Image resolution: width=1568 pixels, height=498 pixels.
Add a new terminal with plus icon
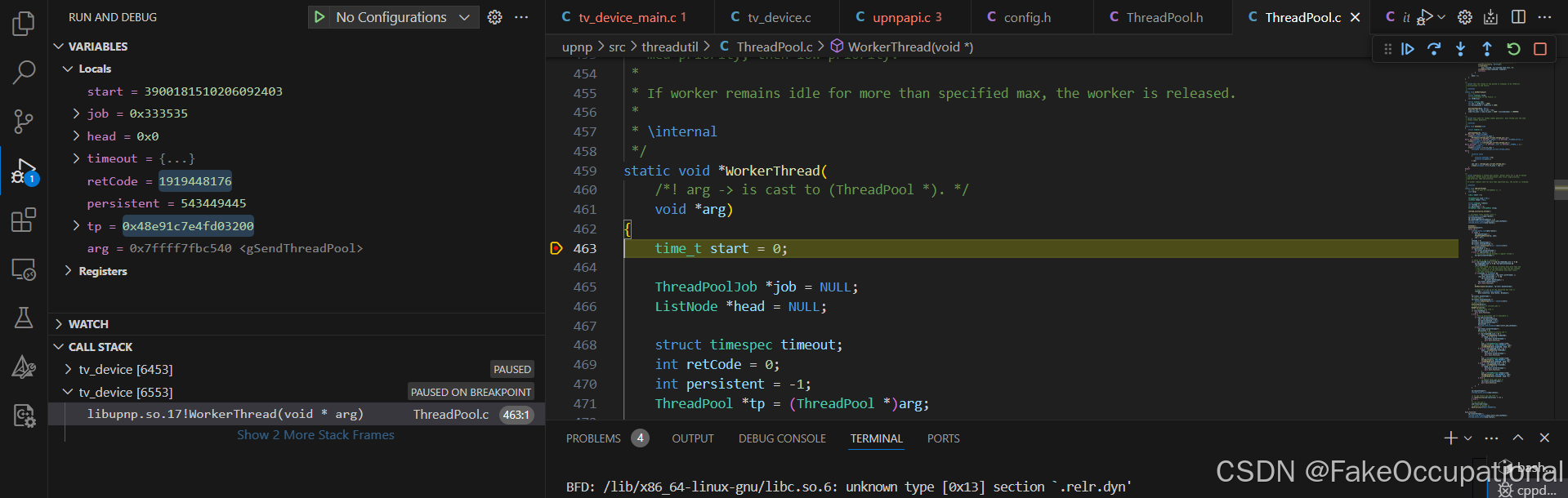[x=1451, y=438]
